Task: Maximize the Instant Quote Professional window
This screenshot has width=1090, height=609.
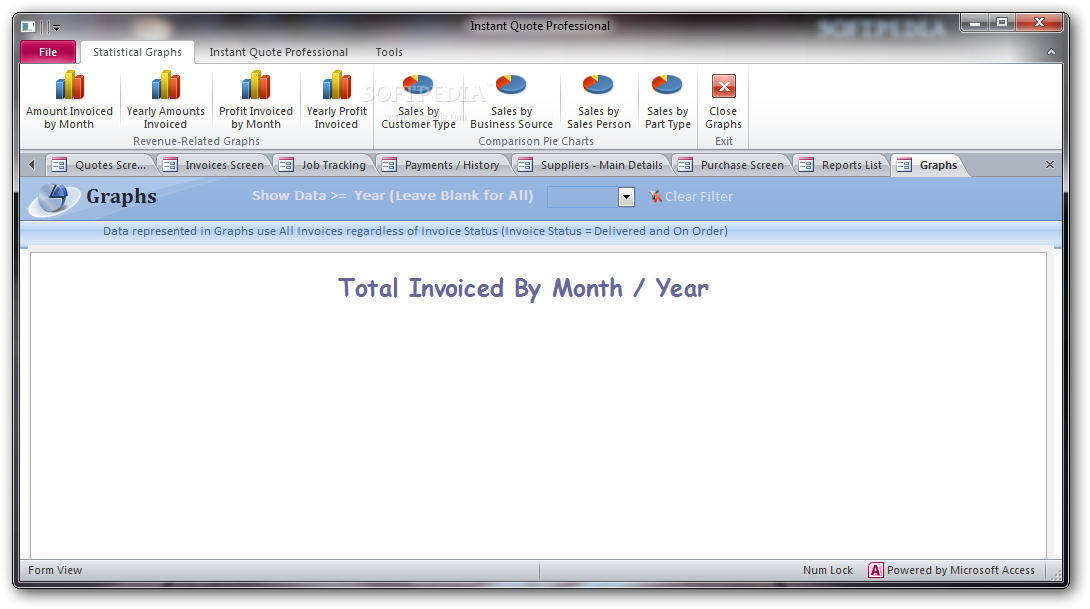Action: 1002,23
